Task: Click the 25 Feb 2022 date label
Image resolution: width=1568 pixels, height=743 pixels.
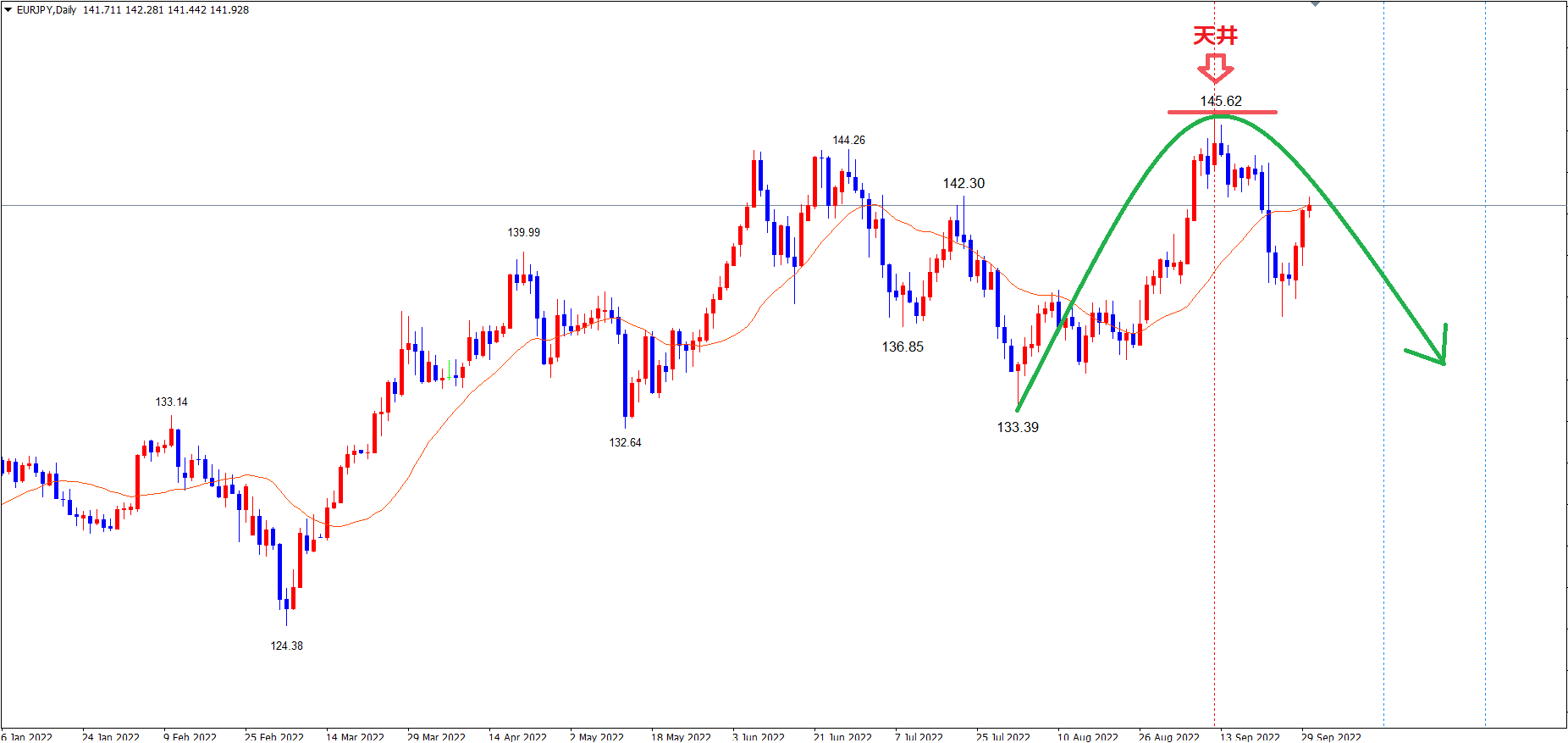Action: coord(273,736)
